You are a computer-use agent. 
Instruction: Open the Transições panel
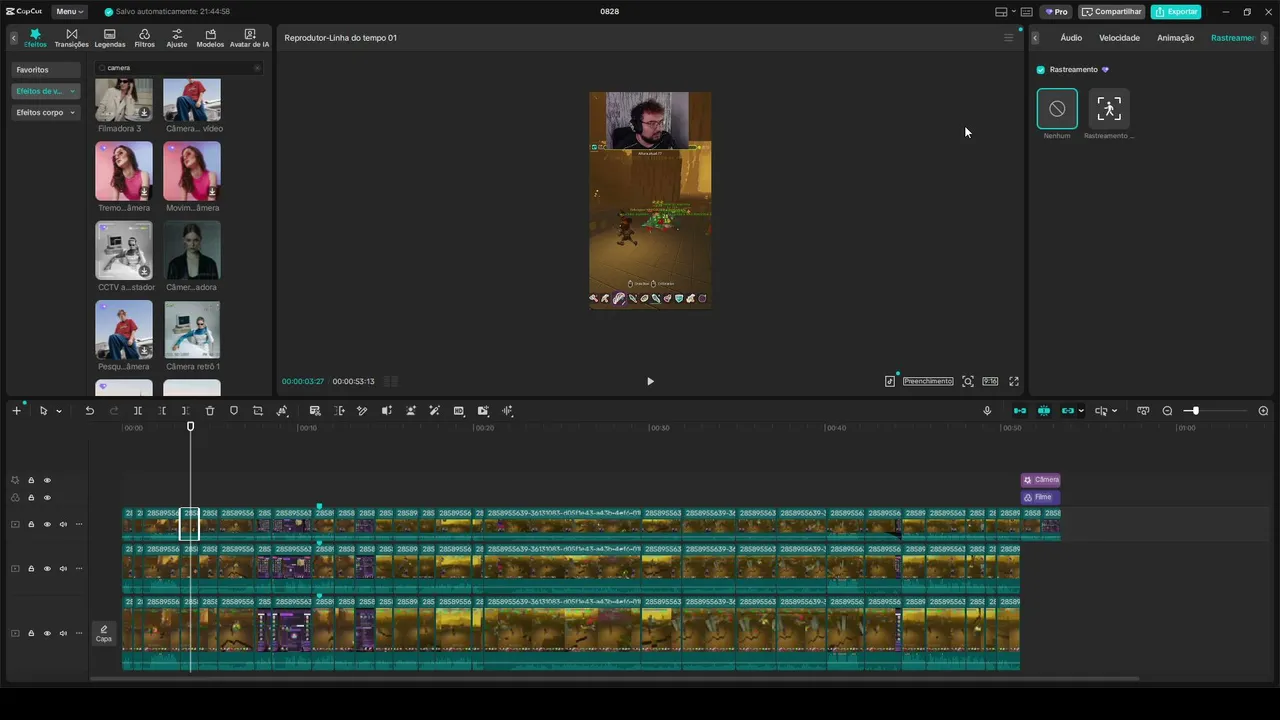[71, 38]
